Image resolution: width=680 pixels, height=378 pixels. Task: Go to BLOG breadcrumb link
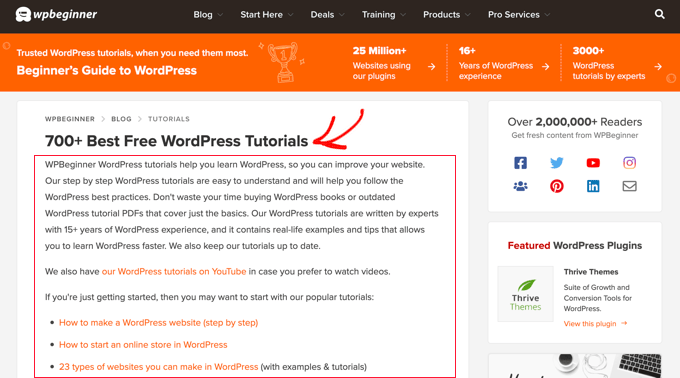click(x=121, y=119)
